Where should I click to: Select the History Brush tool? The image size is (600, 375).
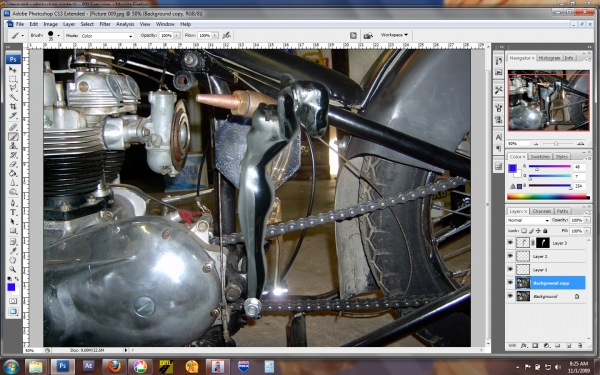(13, 155)
